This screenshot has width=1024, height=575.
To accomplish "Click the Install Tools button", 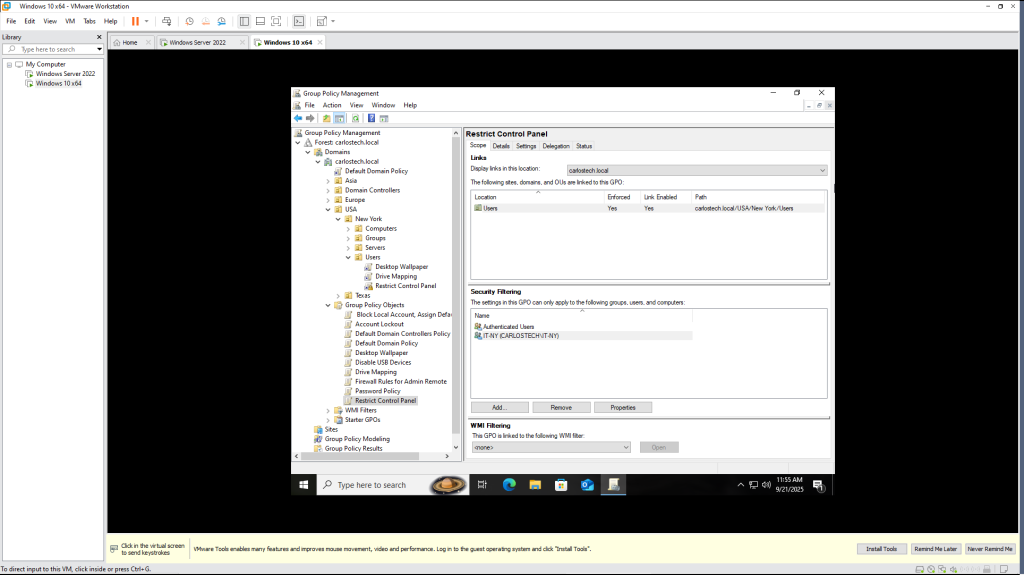I will click(882, 549).
